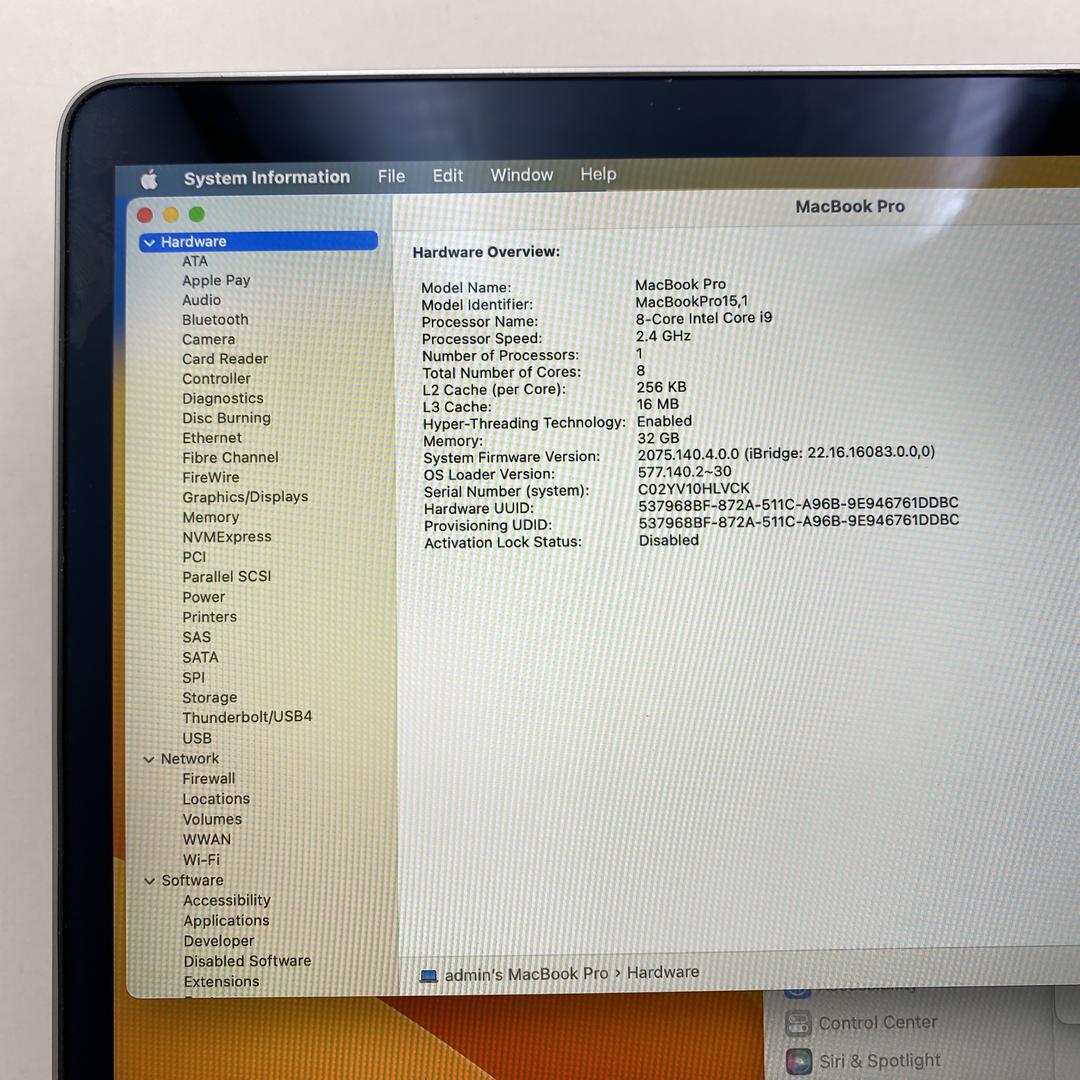Screen dimensions: 1080x1080
Task: Select Memory in the sidebar
Action: [x=211, y=517]
